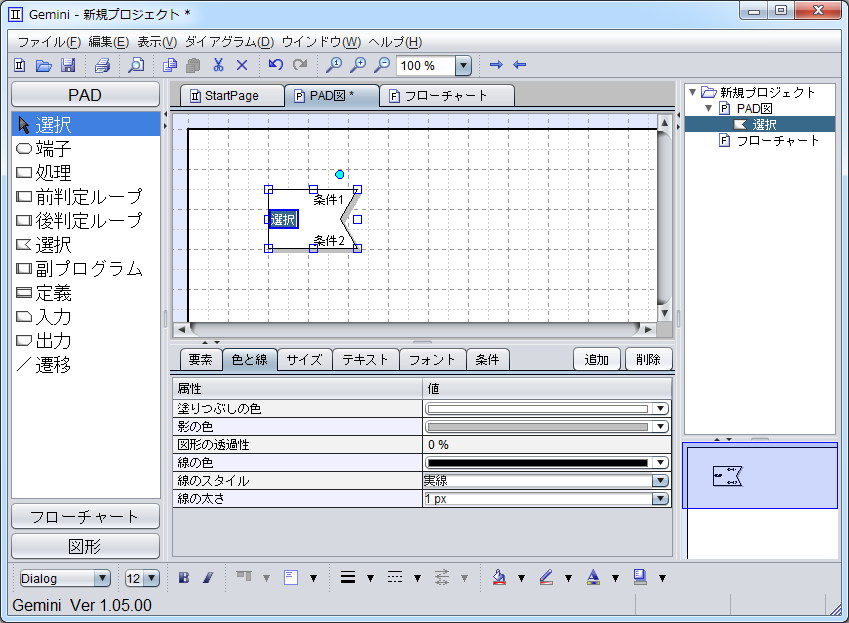Viewport: 849px width, 623px height.
Task: Expand the フローチャート palette button
Action: 86,516
